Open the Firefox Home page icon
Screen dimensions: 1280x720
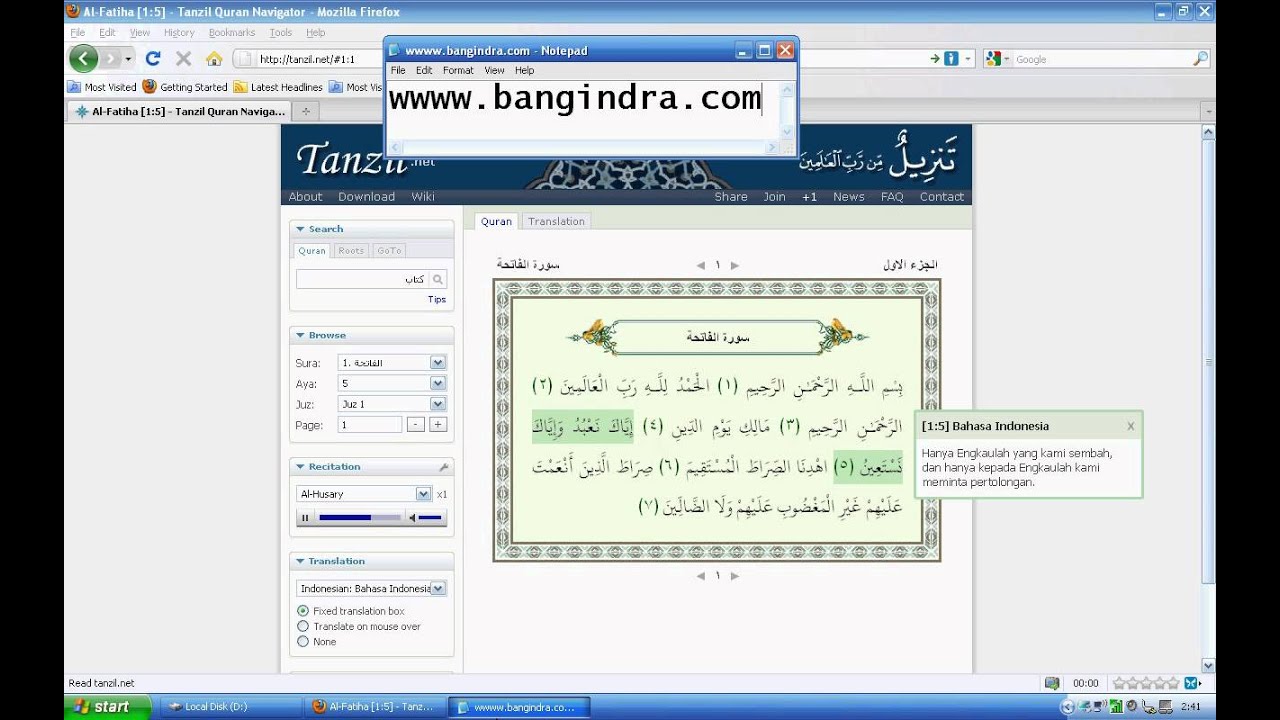pyautogui.click(x=214, y=59)
